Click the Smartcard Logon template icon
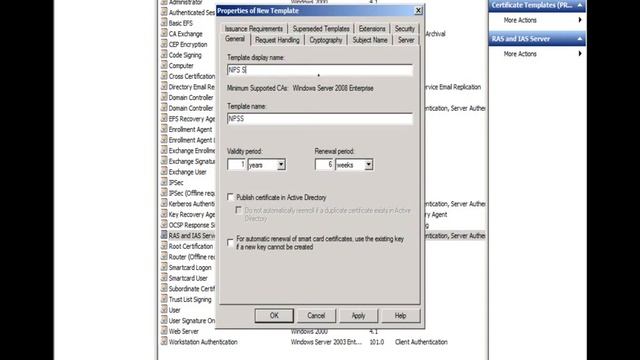 [x=164, y=267]
